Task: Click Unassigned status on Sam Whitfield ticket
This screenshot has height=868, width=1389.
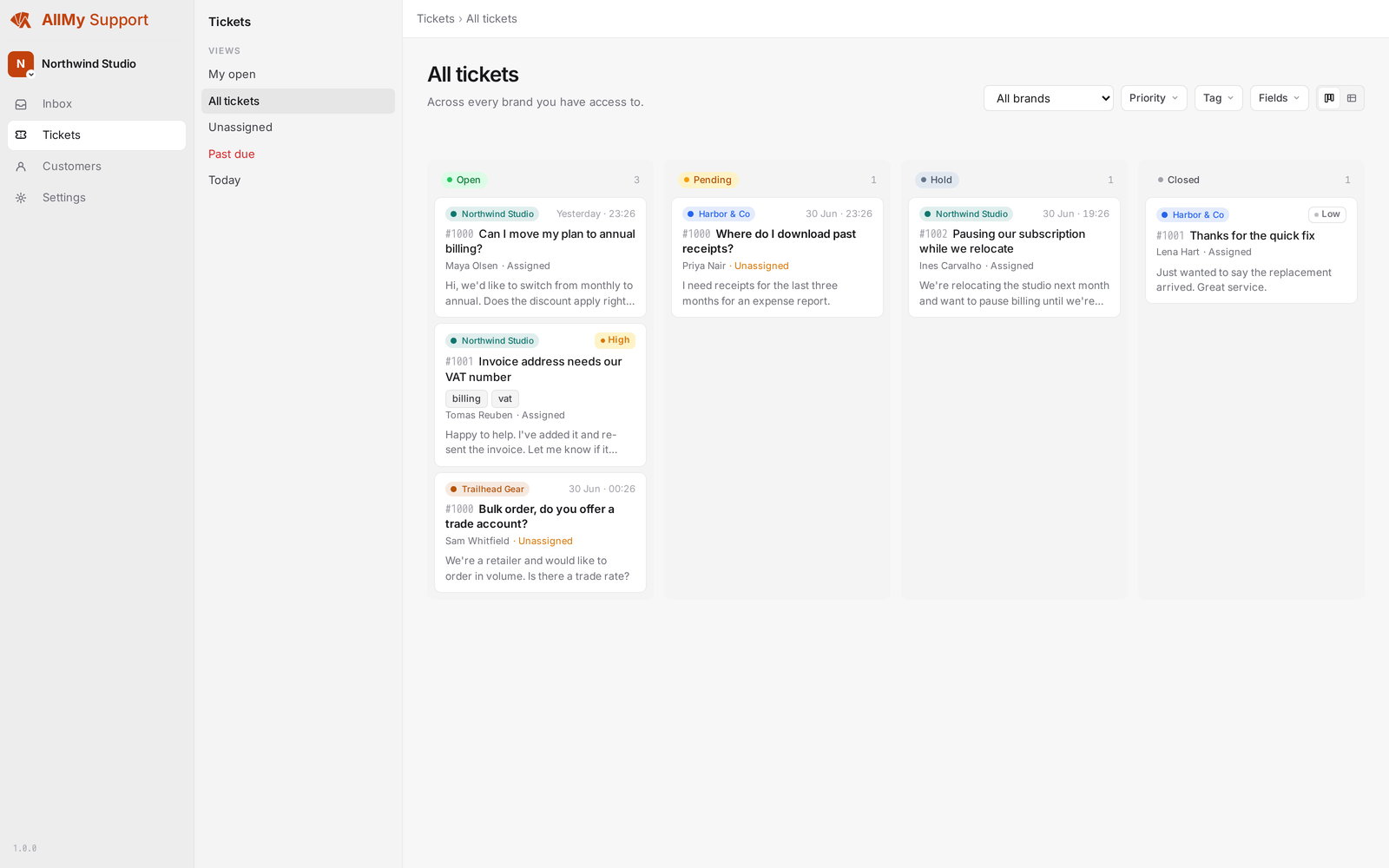Action: pyautogui.click(x=545, y=542)
